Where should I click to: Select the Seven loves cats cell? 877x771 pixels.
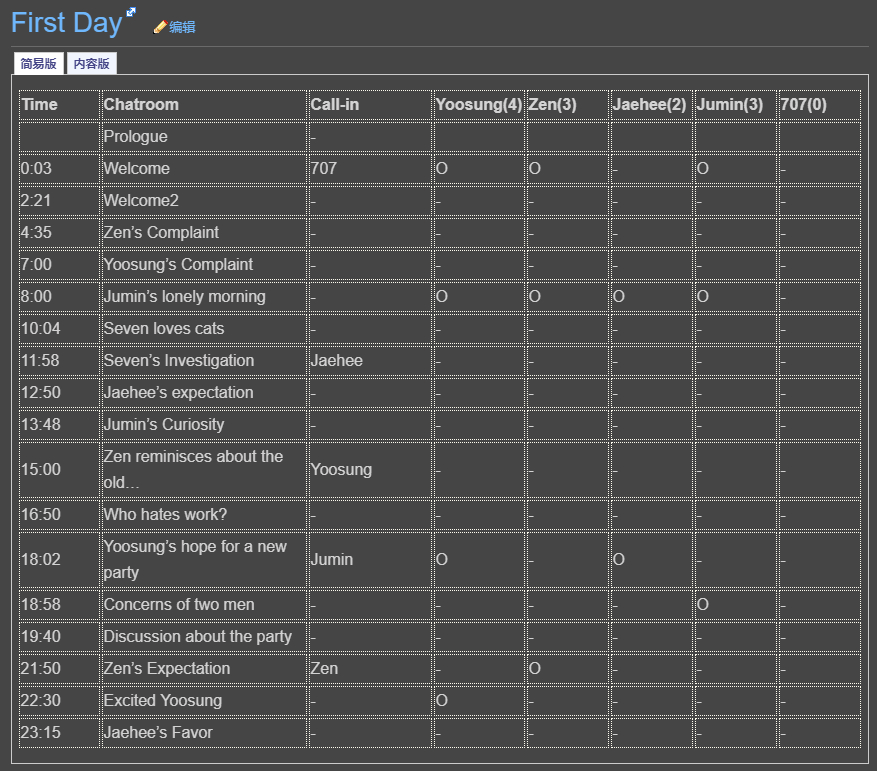click(205, 328)
